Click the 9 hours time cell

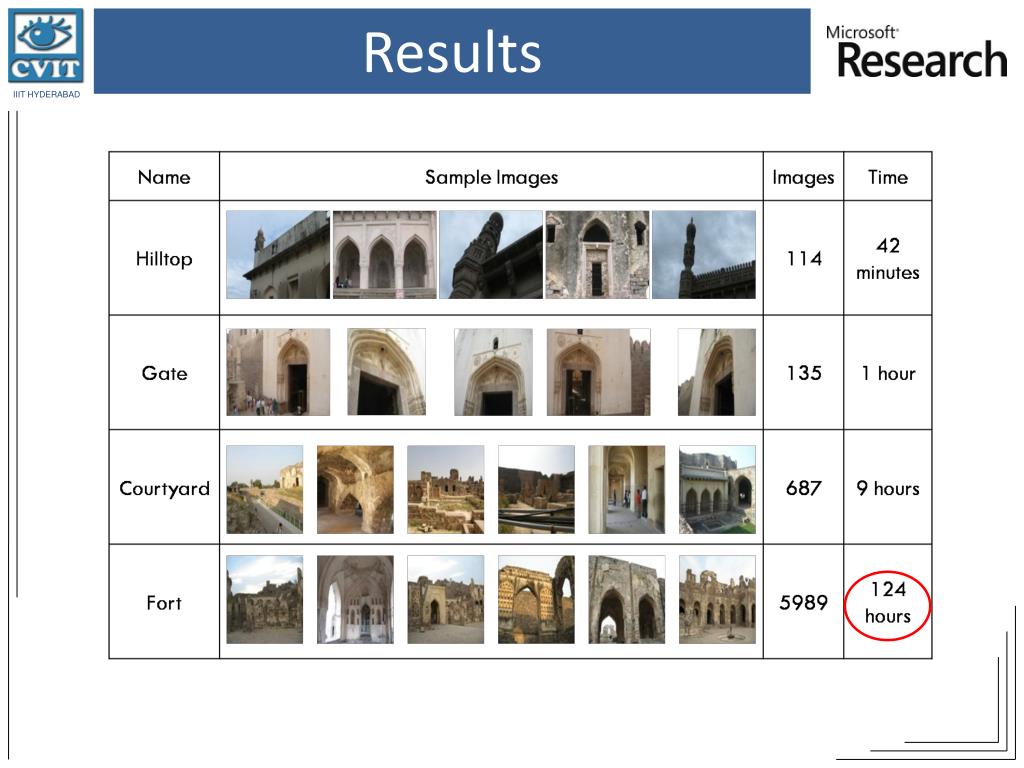(x=888, y=488)
